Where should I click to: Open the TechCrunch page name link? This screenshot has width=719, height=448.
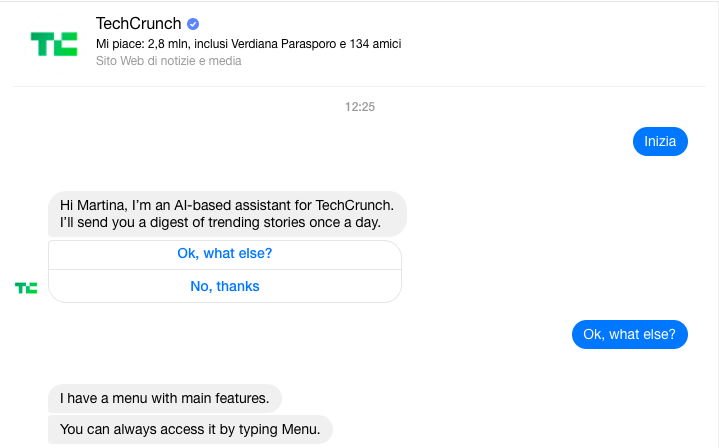pos(139,24)
